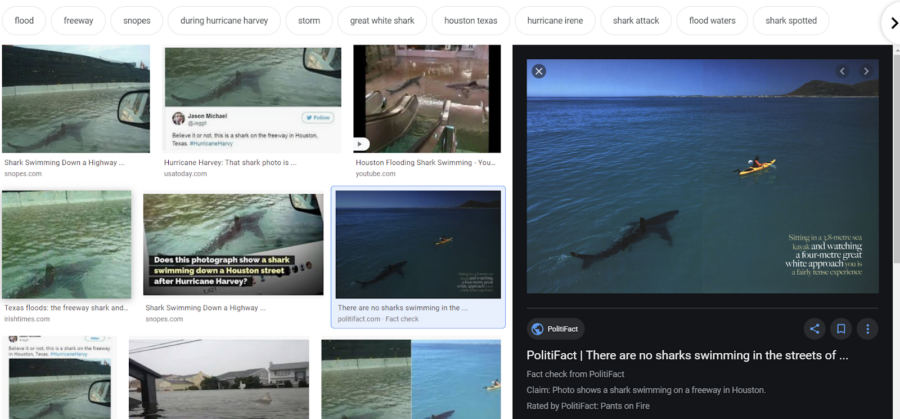Click the usatoday.com source label
Viewport: 900px width, 419px height.
[185, 173]
